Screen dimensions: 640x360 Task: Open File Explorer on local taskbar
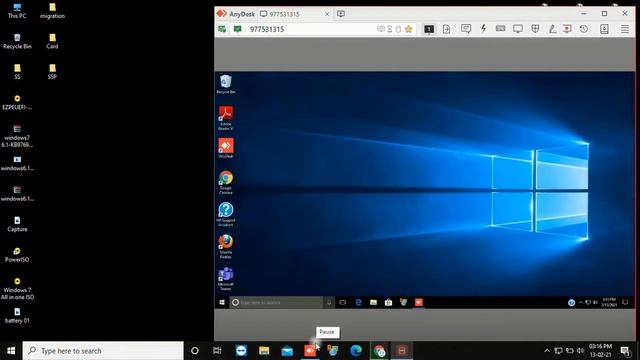pos(264,351)
